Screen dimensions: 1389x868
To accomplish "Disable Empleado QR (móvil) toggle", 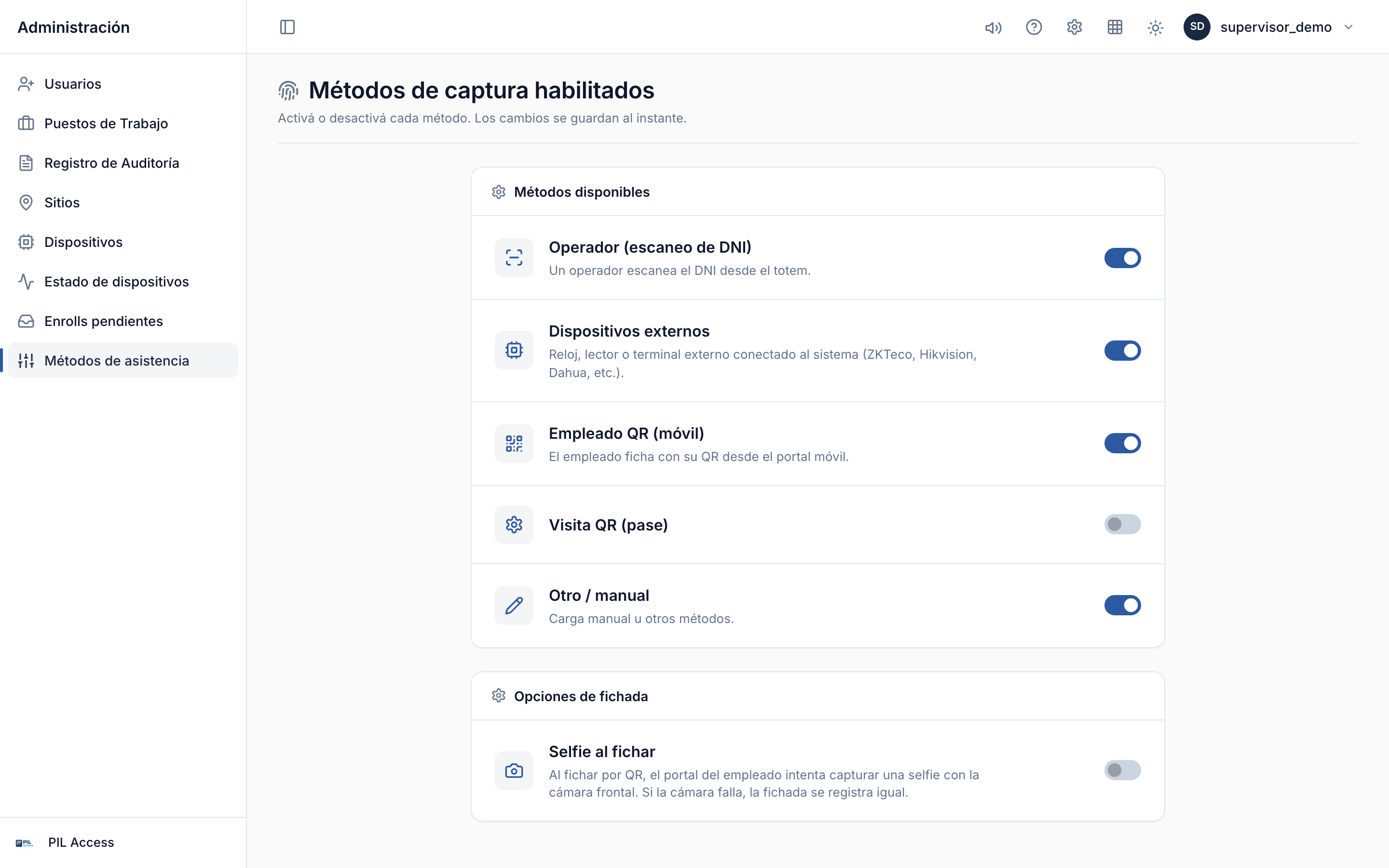I will [1122, 443].
